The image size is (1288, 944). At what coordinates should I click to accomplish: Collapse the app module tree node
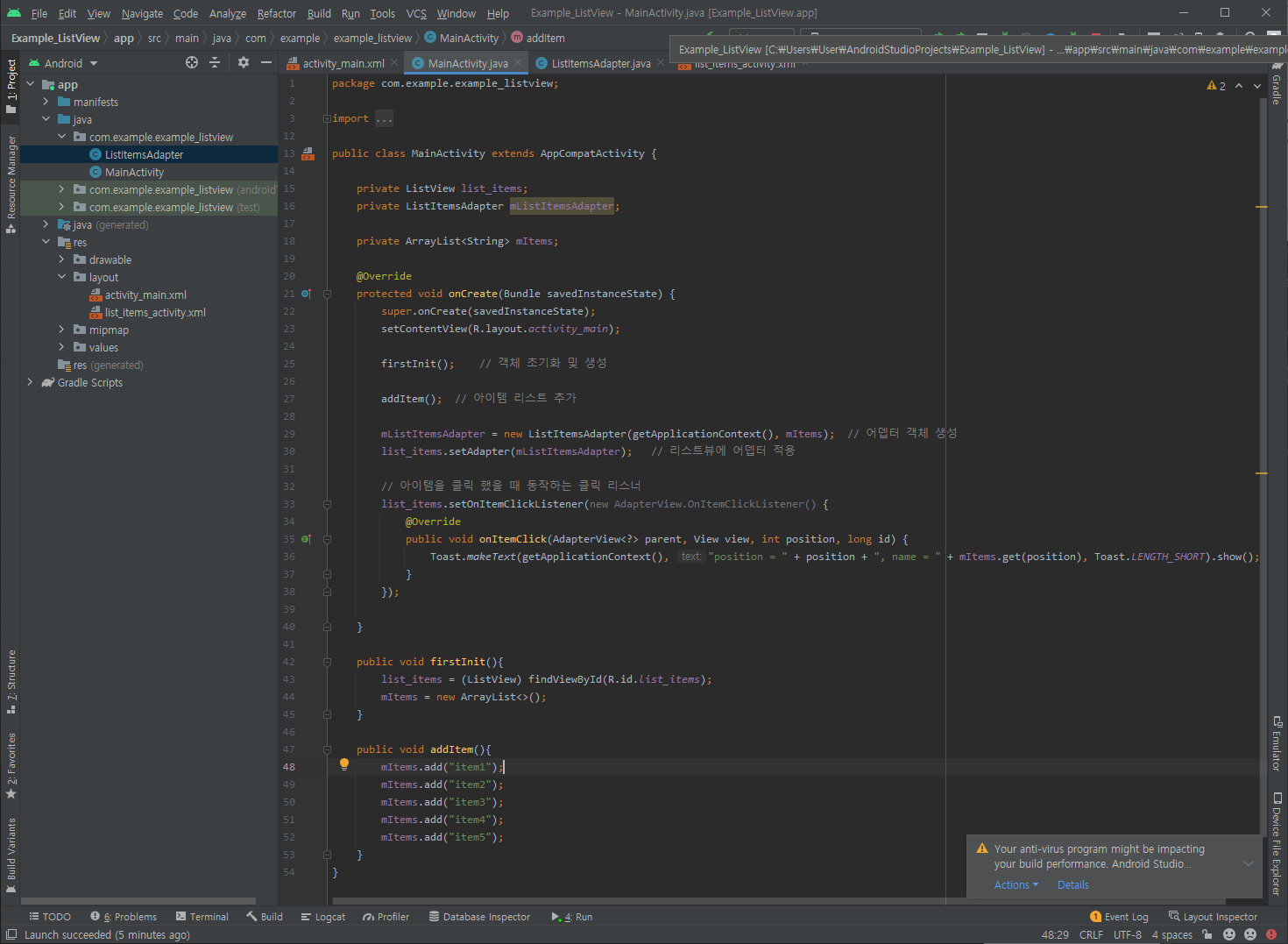pos(31,84)
